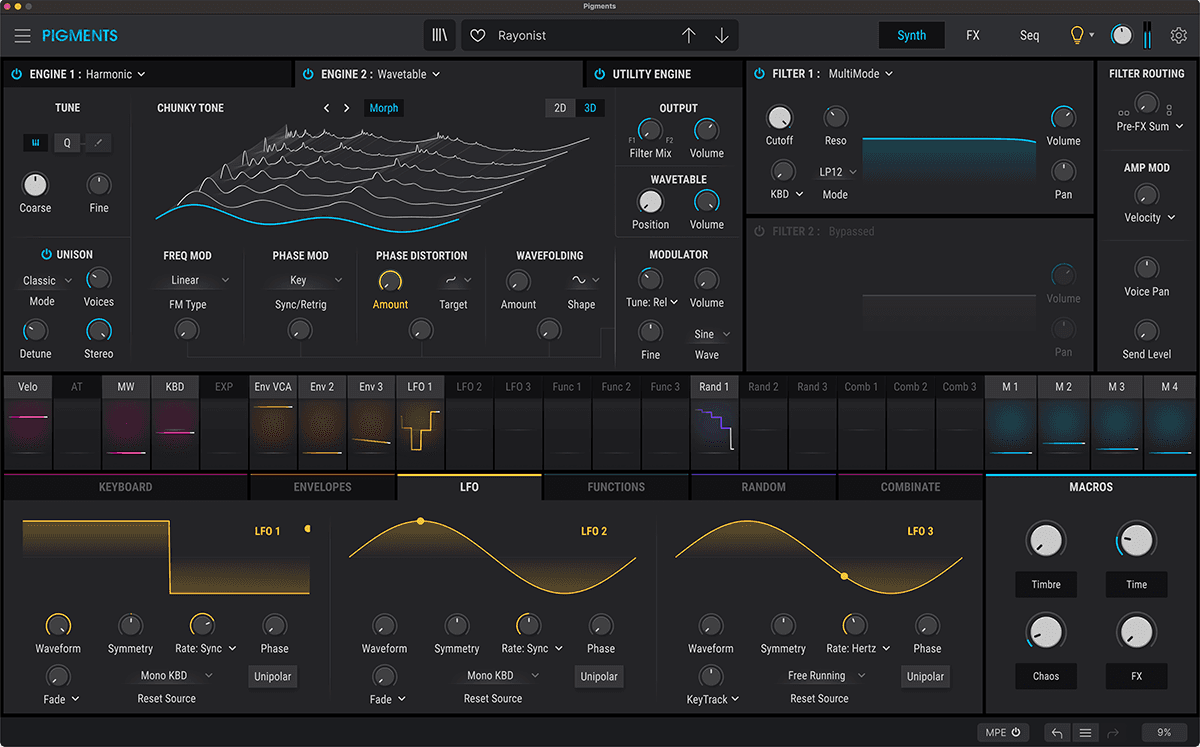Viewport: 1200px width, 747px height.
Task: Open the preset library browser icon
Action: point(440,35)
